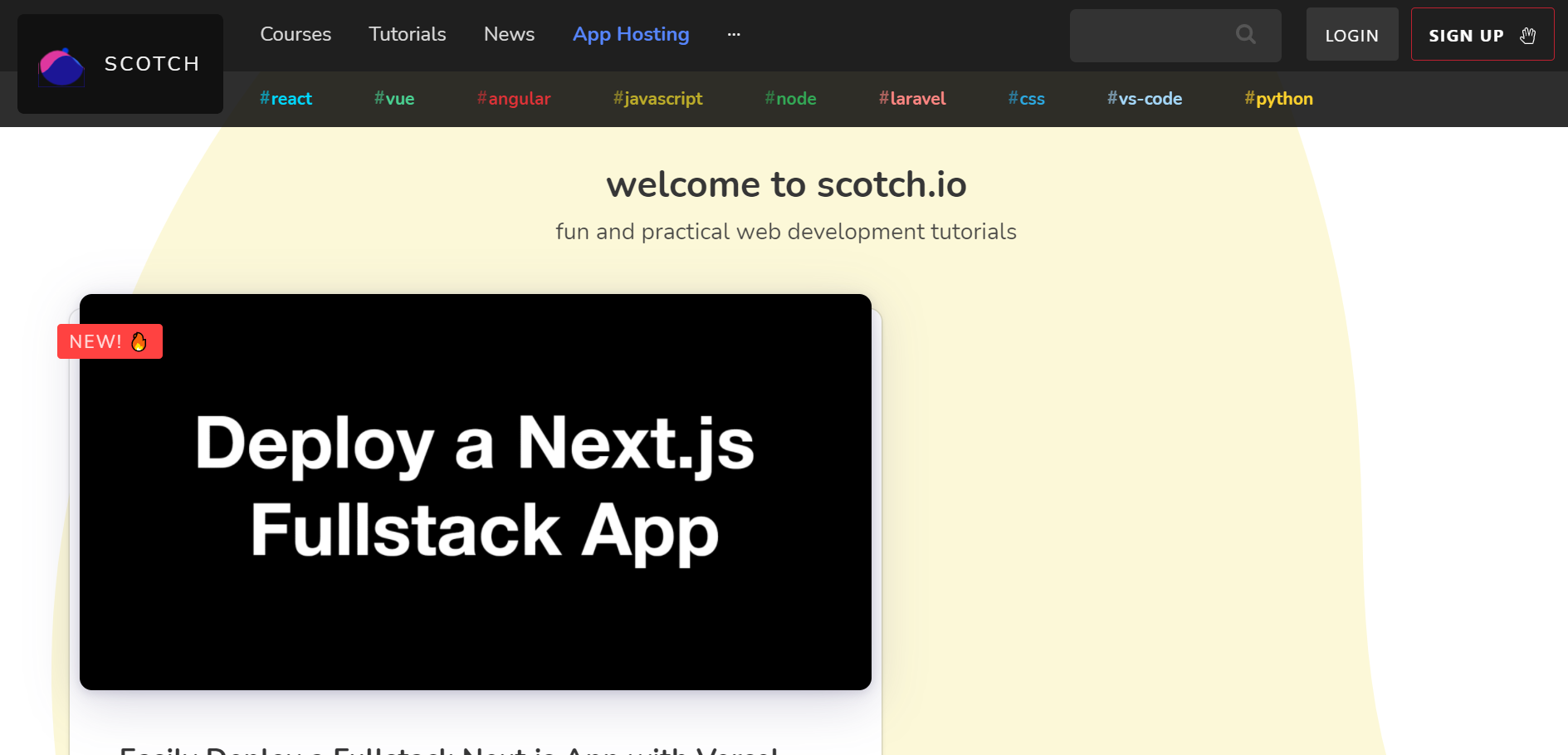
Task: Open the App Hosting link
Action: click(631, 34)
